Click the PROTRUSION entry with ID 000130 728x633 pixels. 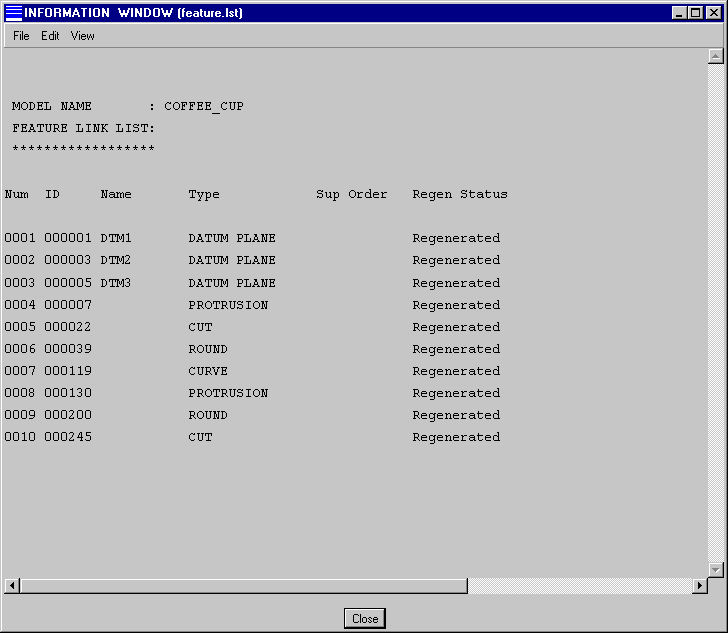pyautogui.click(x=228, y=393)
